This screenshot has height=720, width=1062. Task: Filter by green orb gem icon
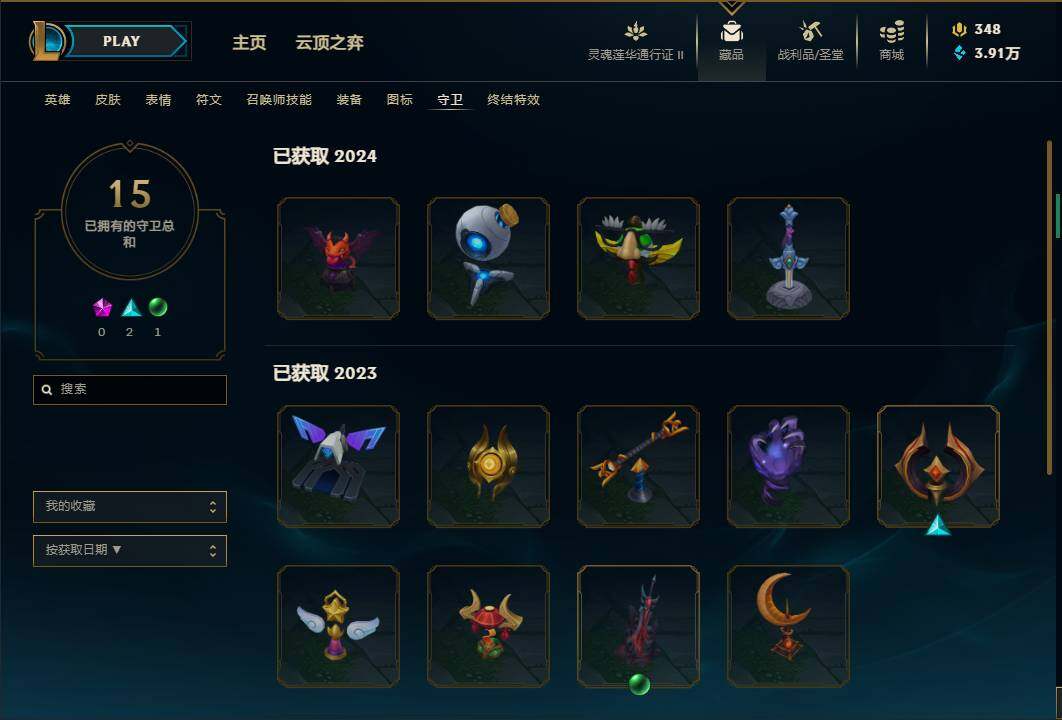click(x=158, y=308)
